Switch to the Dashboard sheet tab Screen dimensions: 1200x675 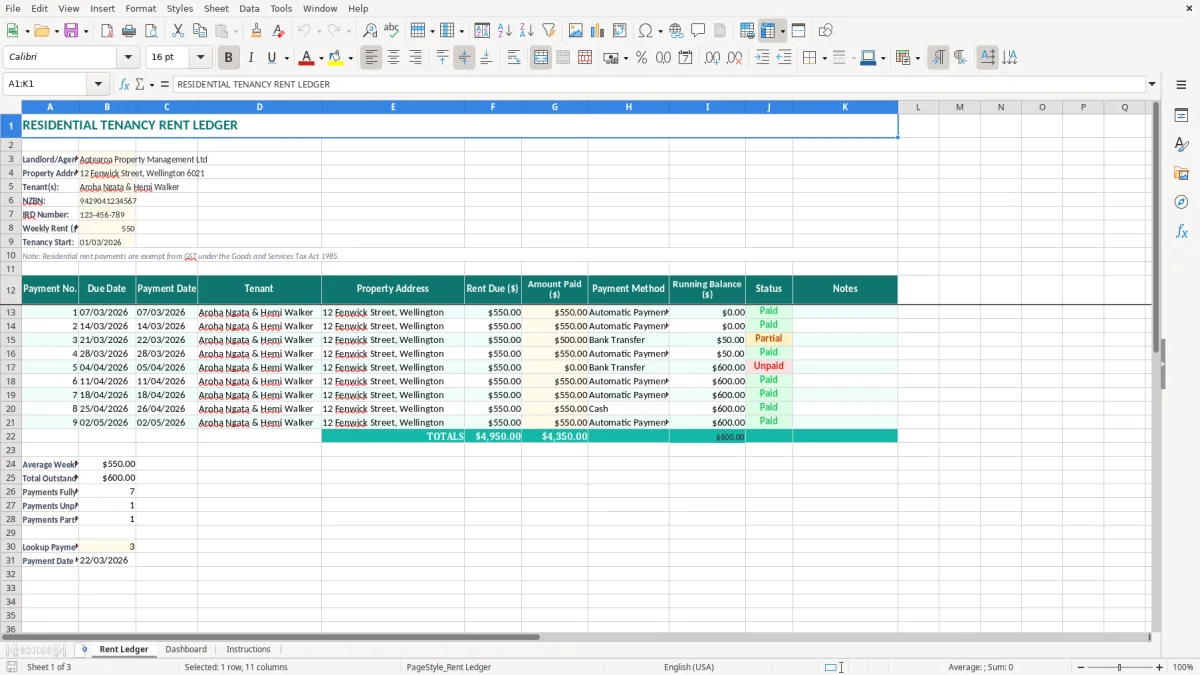tap(186, 649)
